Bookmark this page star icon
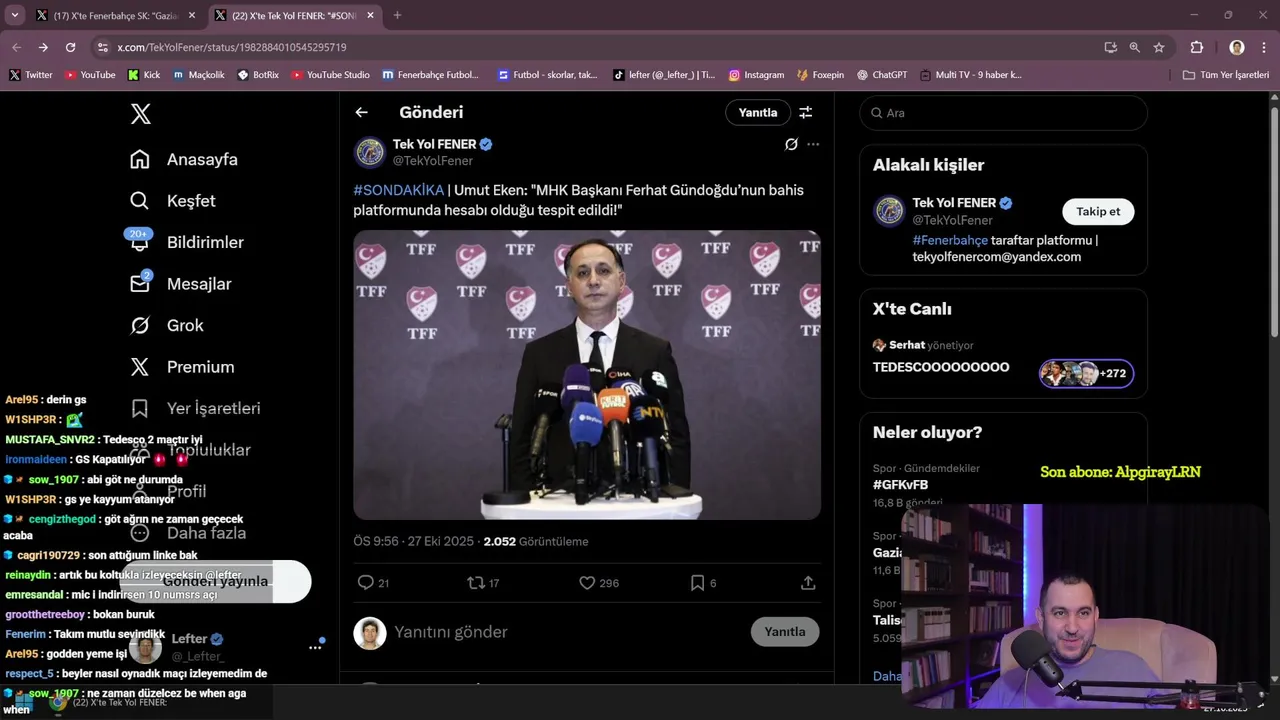The image size is (1280, 720). [1159, 47]
